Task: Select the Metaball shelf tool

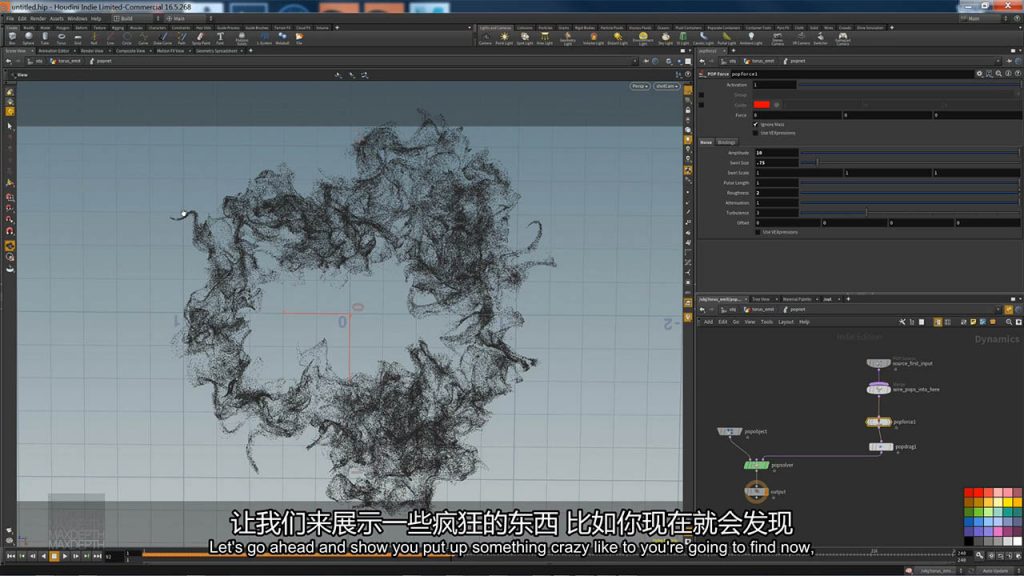Action: [x=282, y=38]
